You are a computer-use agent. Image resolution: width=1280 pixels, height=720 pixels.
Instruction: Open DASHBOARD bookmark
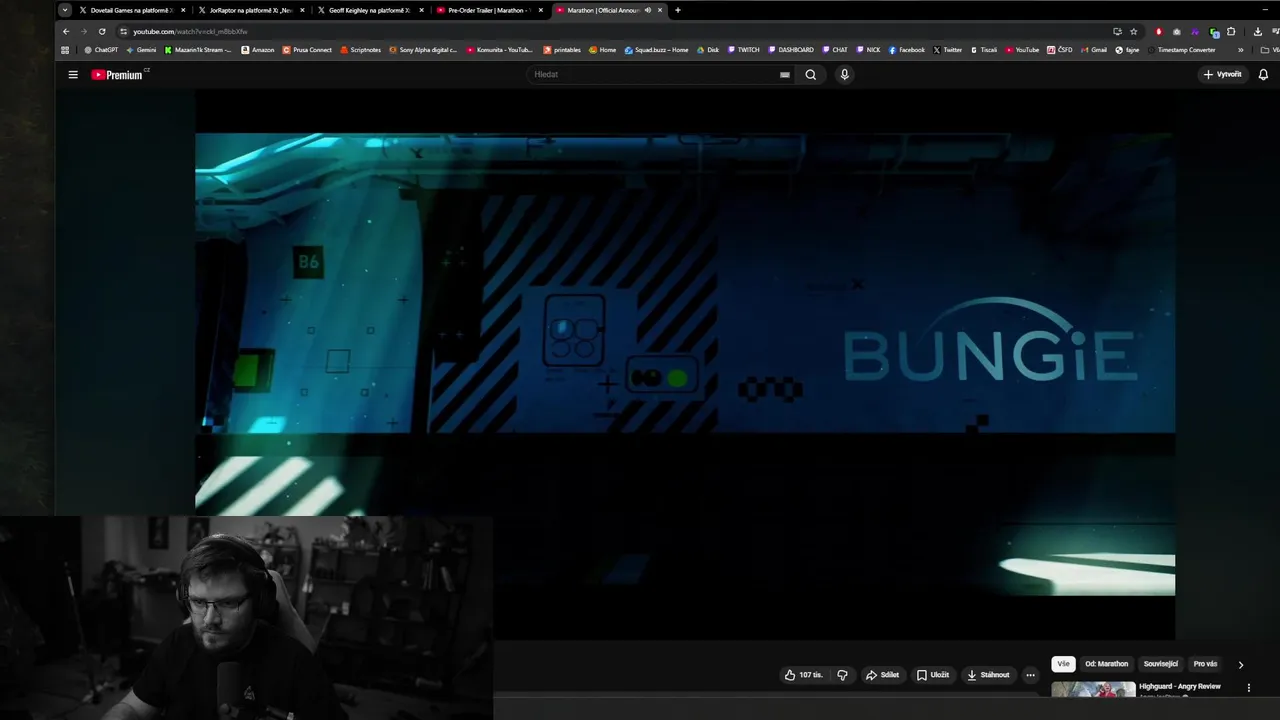pyautogui.click(x=791, y=50)
